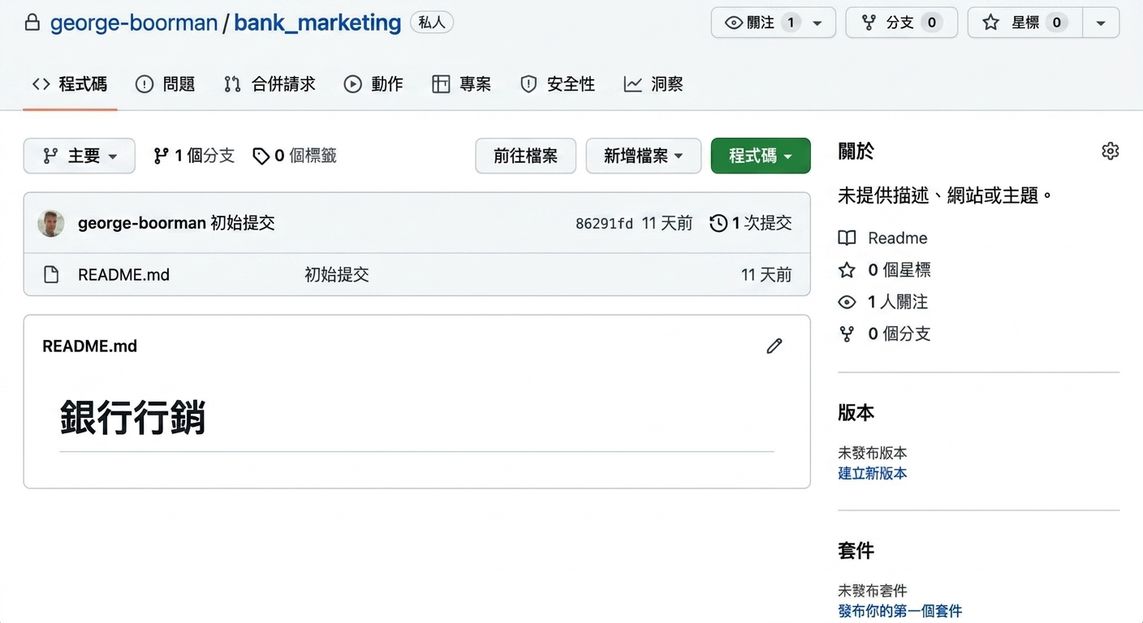Open the green 程式碼 clone dropdown
The width and height of the screenshot is (1143, 623).
coord(760,156)
